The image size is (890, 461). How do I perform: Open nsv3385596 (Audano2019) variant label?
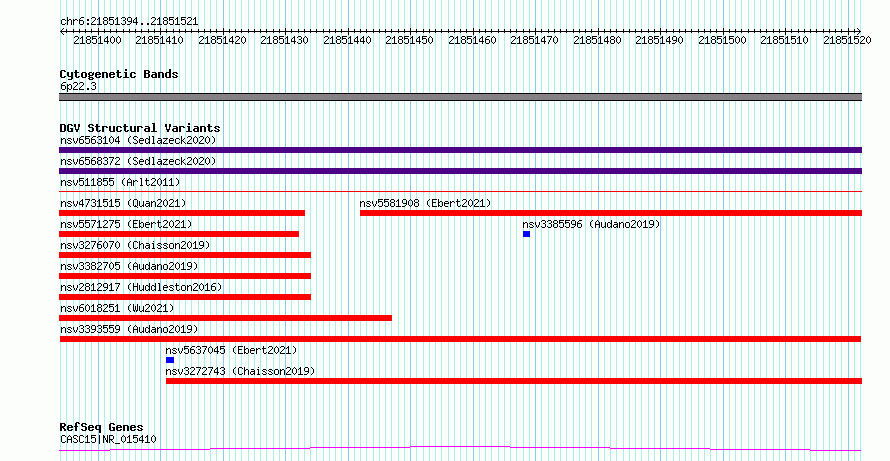[x=591, y=224]
